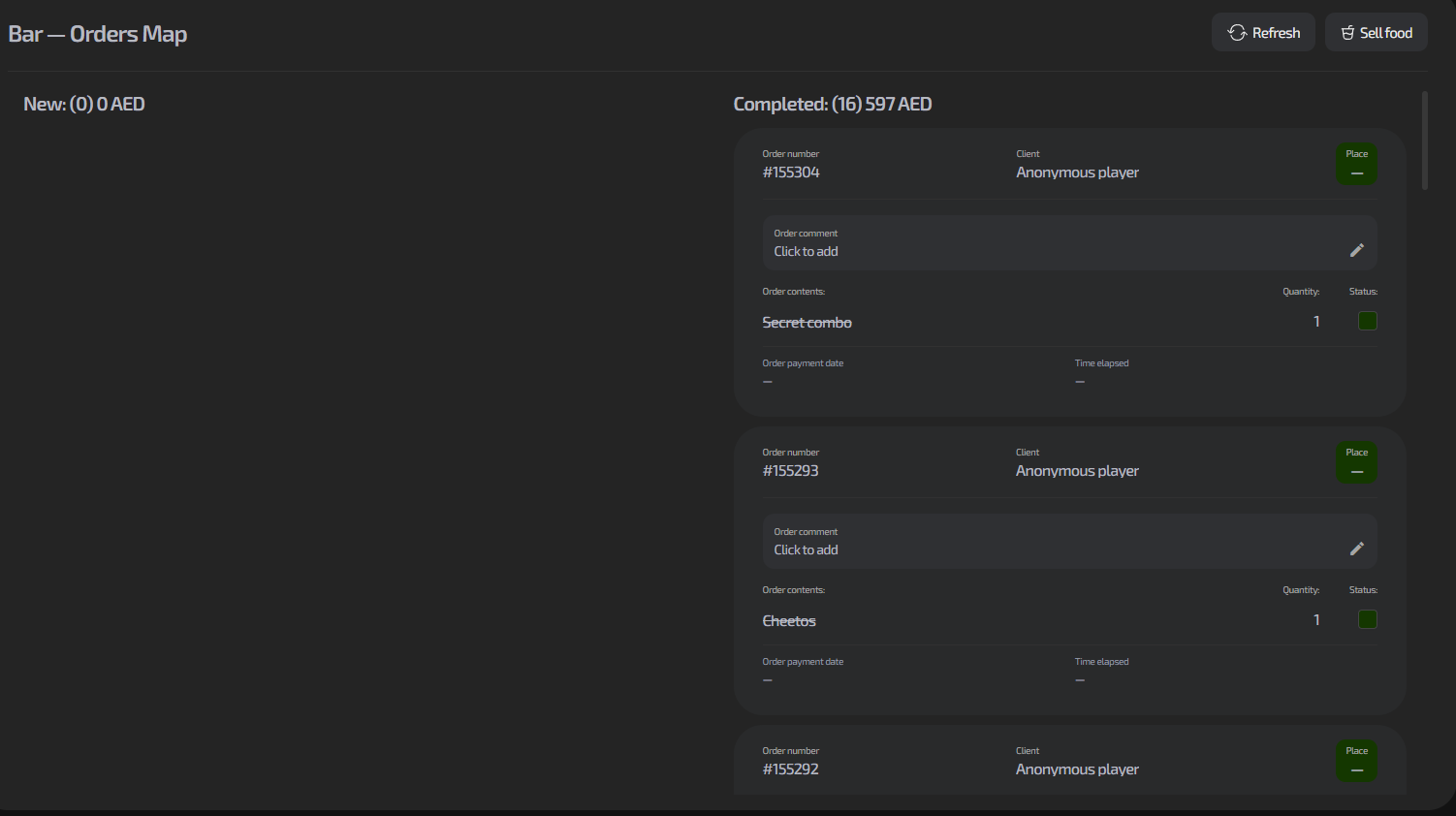
Task: Toggle status checkbox for Secret combo
Action: pyautogui.click(x=1367, y=321)
